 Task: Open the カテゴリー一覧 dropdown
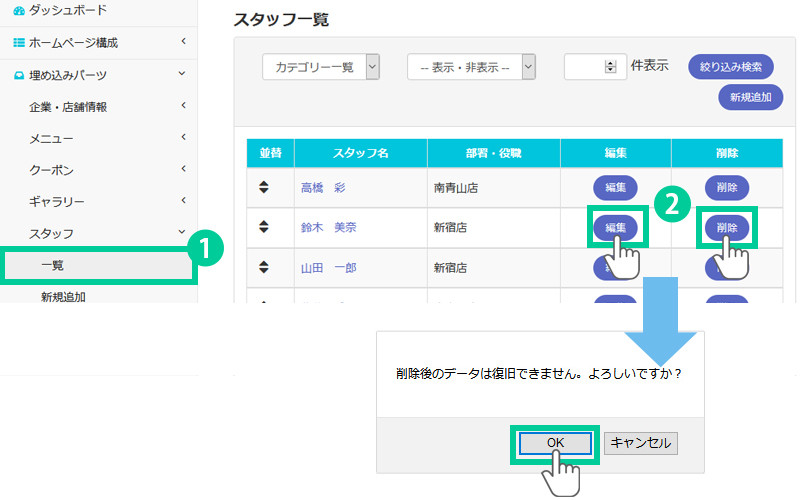(x=321, y=67)
